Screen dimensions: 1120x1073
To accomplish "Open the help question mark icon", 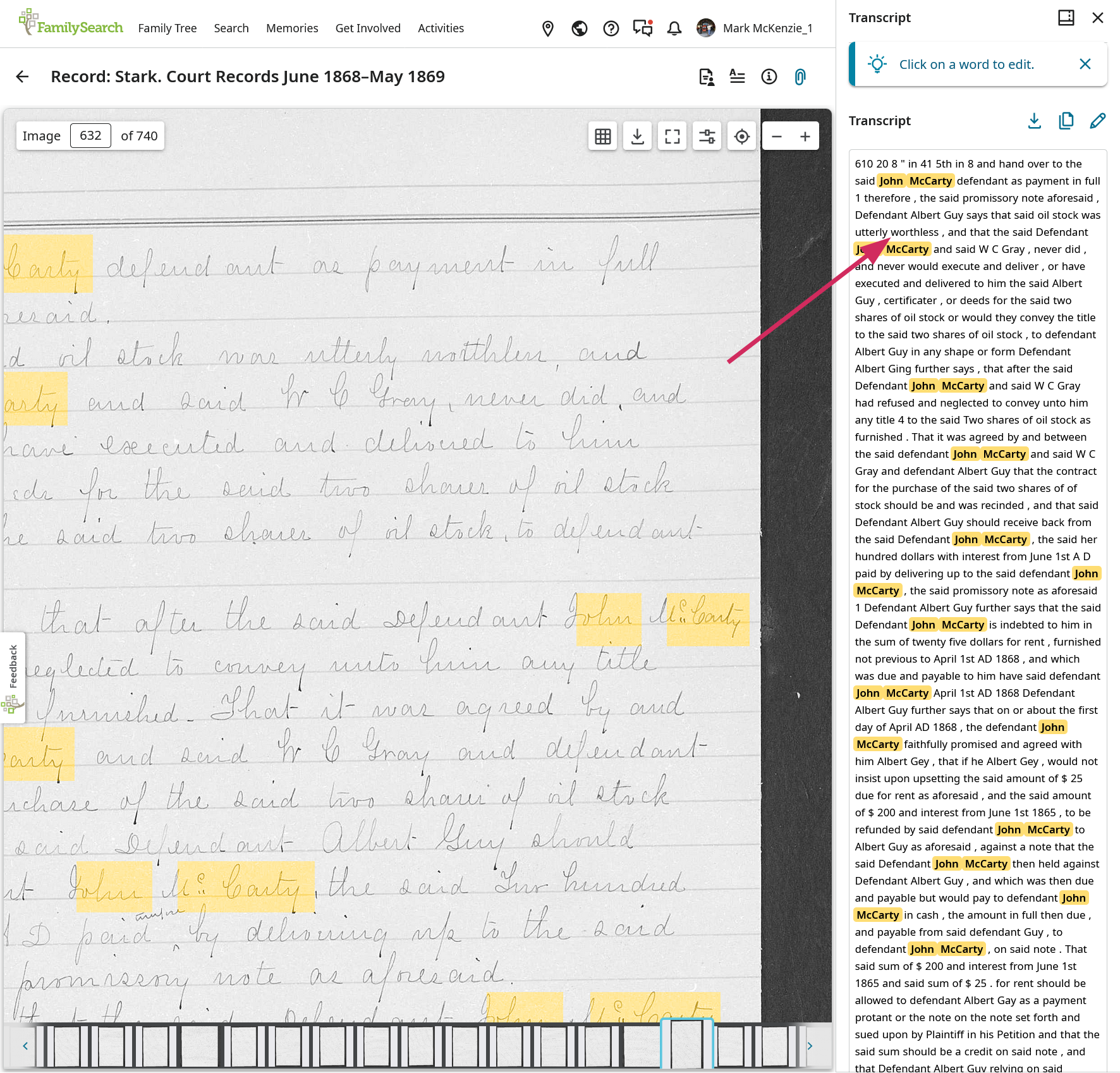I will click(x=611, y=28).
